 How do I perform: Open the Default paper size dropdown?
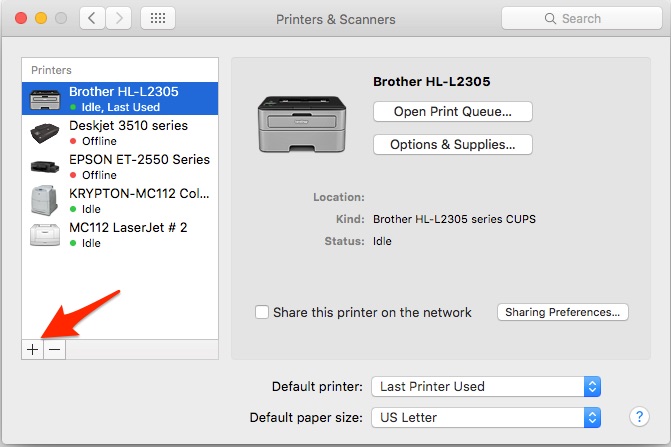click(x=486, y=417)
